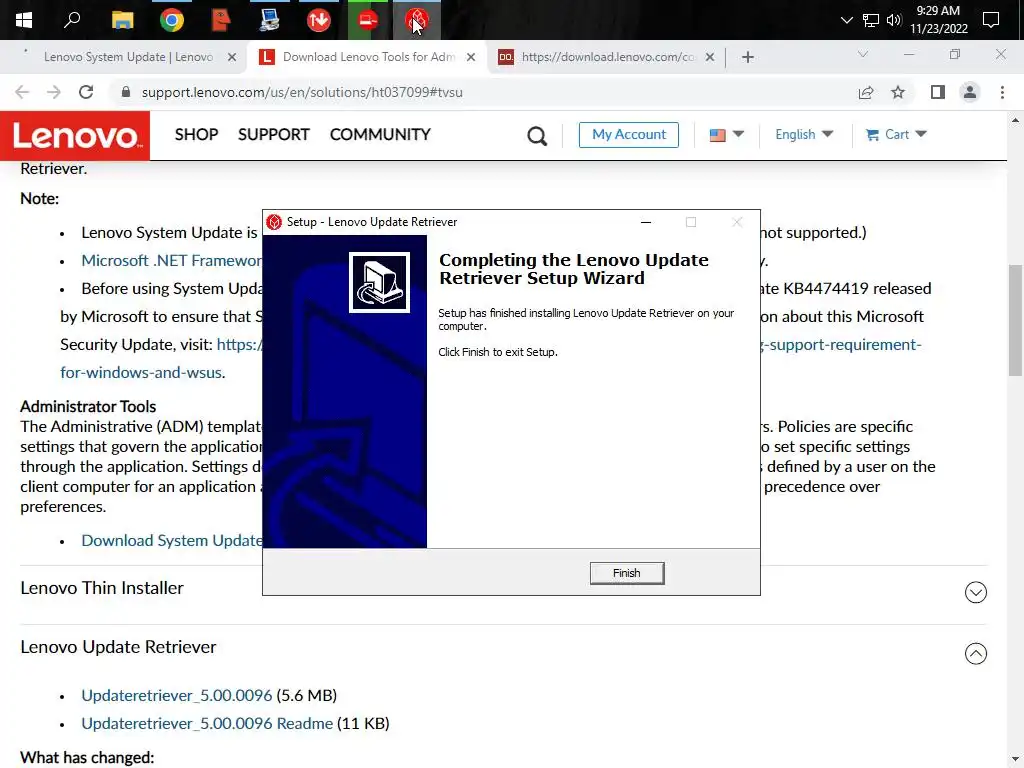Click the Lenovo Thin Installer section heading
Image resolution: width=1024 pixels, height=768 pixels.
coord(102,588)
